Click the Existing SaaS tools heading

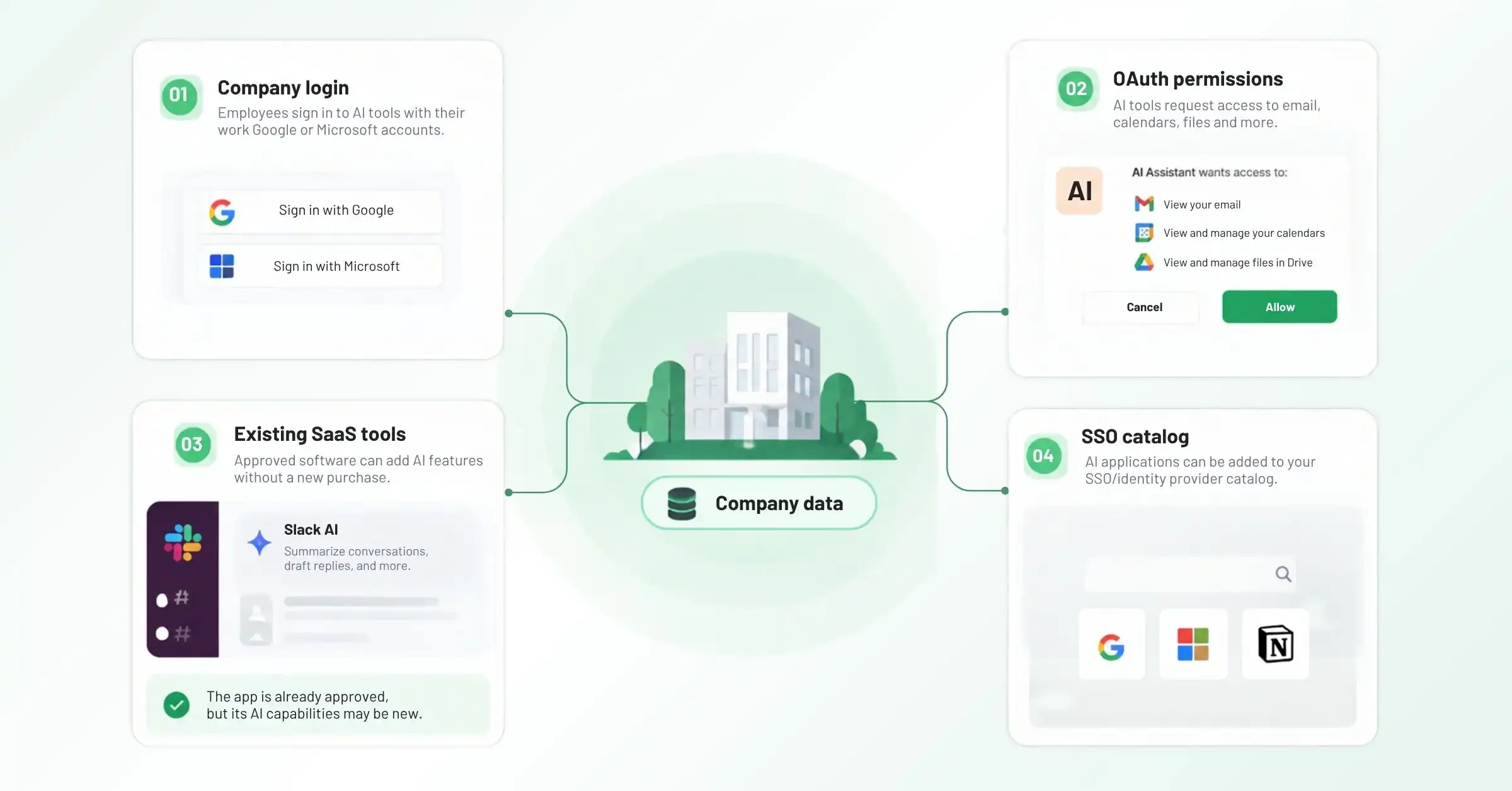pyautogui.click(x=319, y=434)
